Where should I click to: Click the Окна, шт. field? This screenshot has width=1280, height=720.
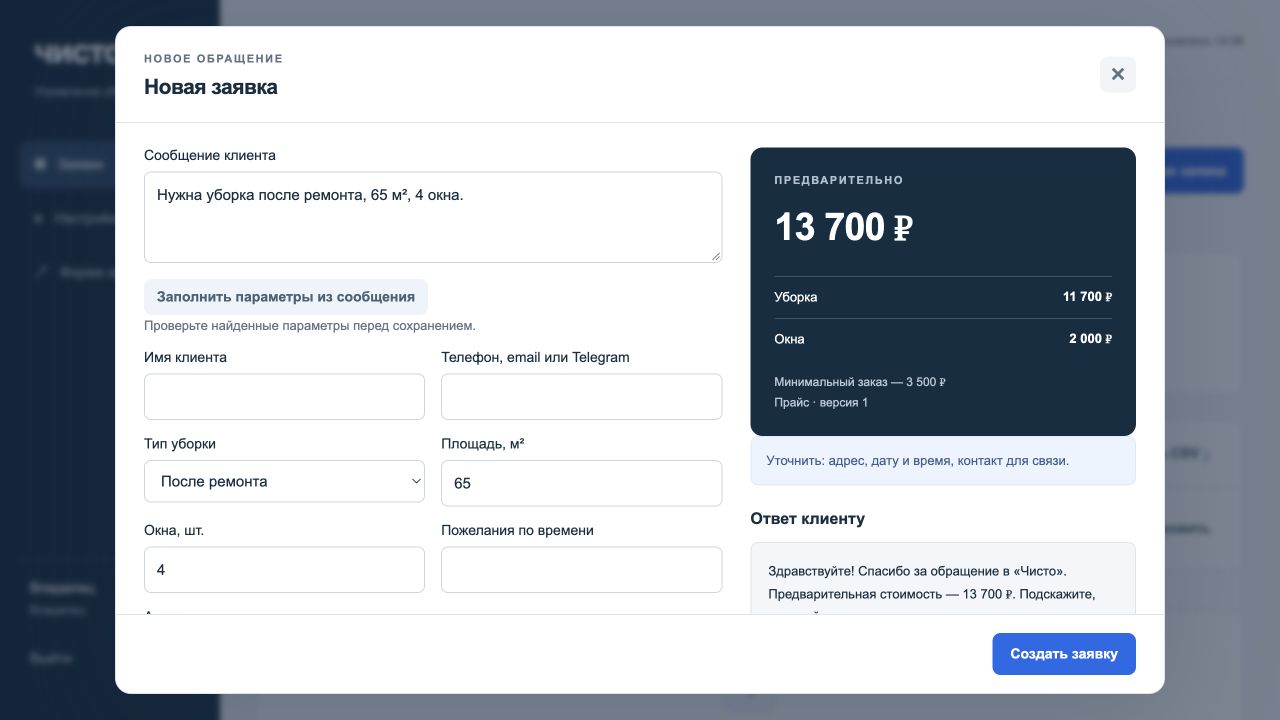tap(284, 570)
